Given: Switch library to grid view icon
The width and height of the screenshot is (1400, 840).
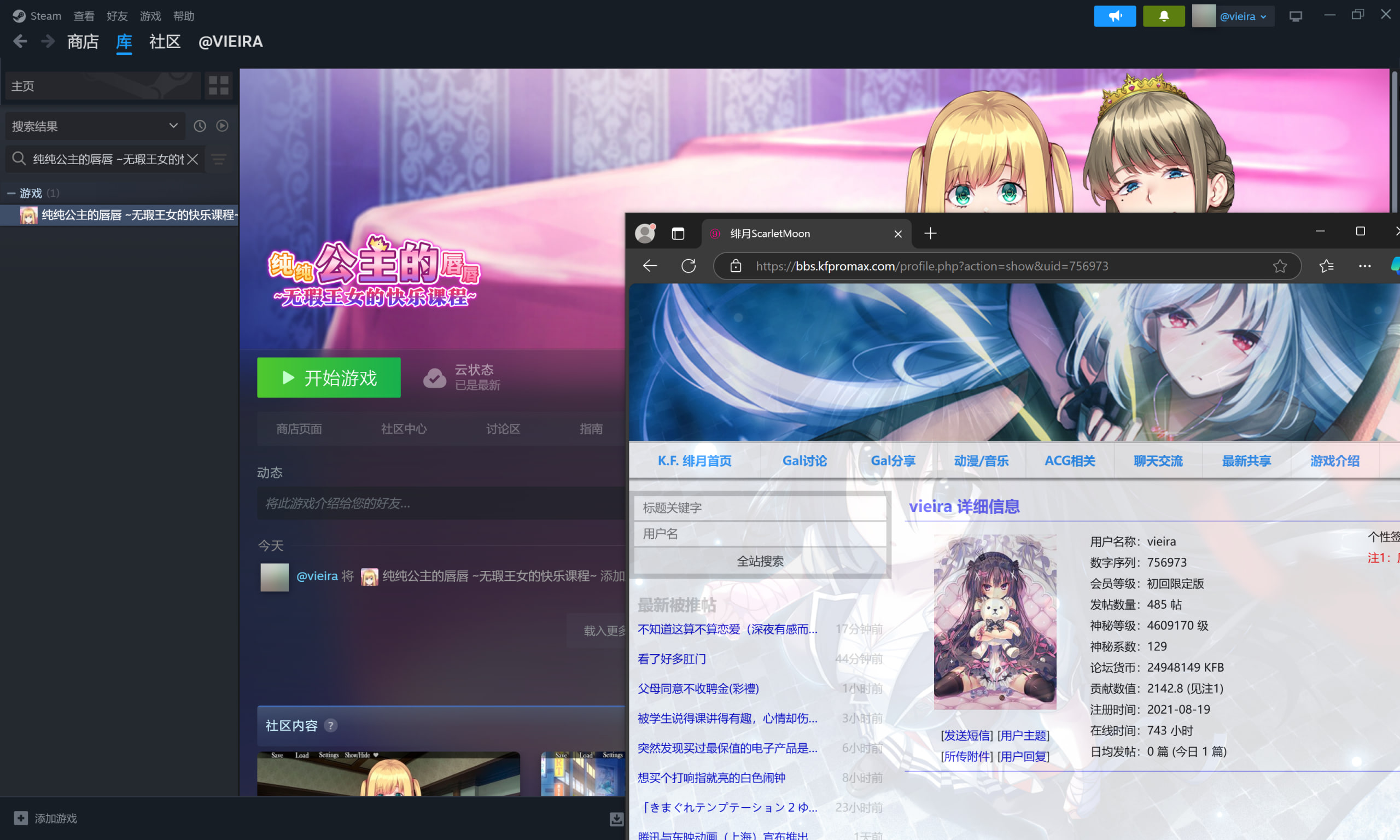Looking at the screenshot, I should click(218, 85).
